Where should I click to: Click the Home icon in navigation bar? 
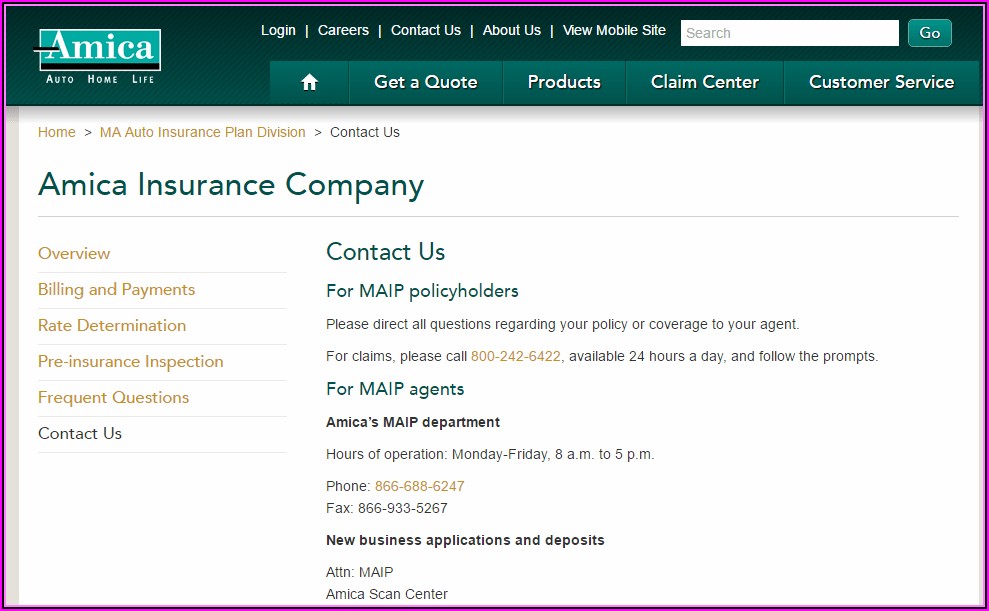(309, 83)
